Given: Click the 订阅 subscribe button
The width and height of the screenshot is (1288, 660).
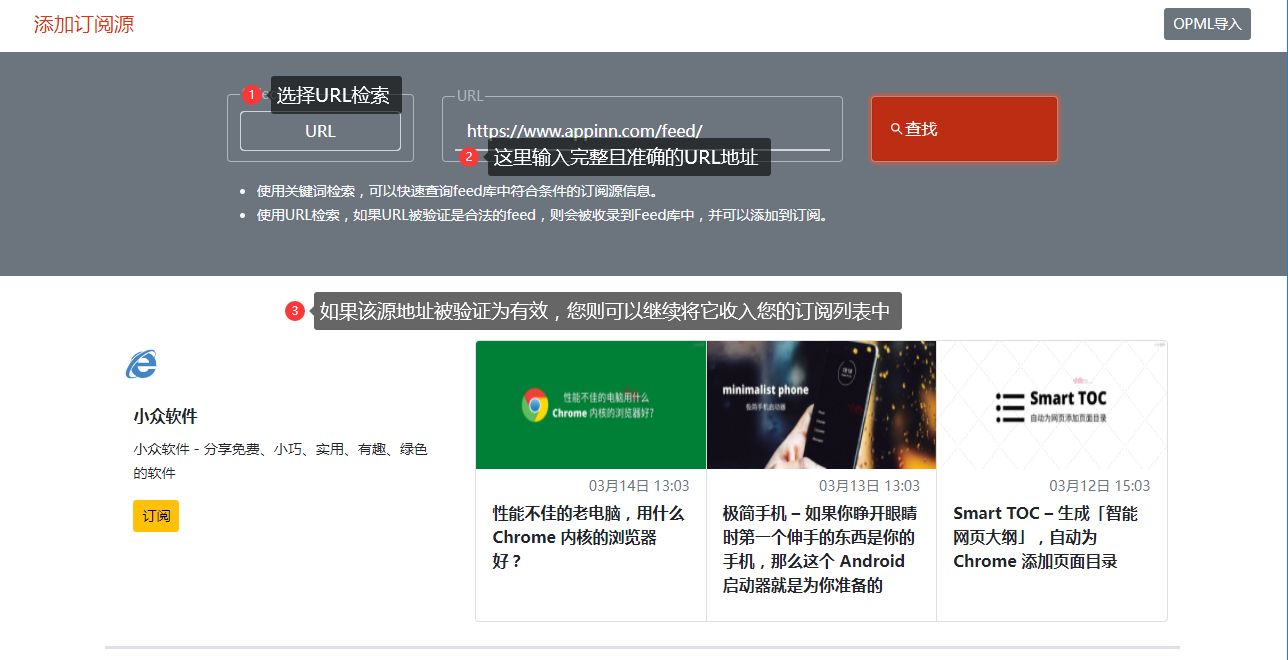Looking at the screenshot, I should coord(156,516).
